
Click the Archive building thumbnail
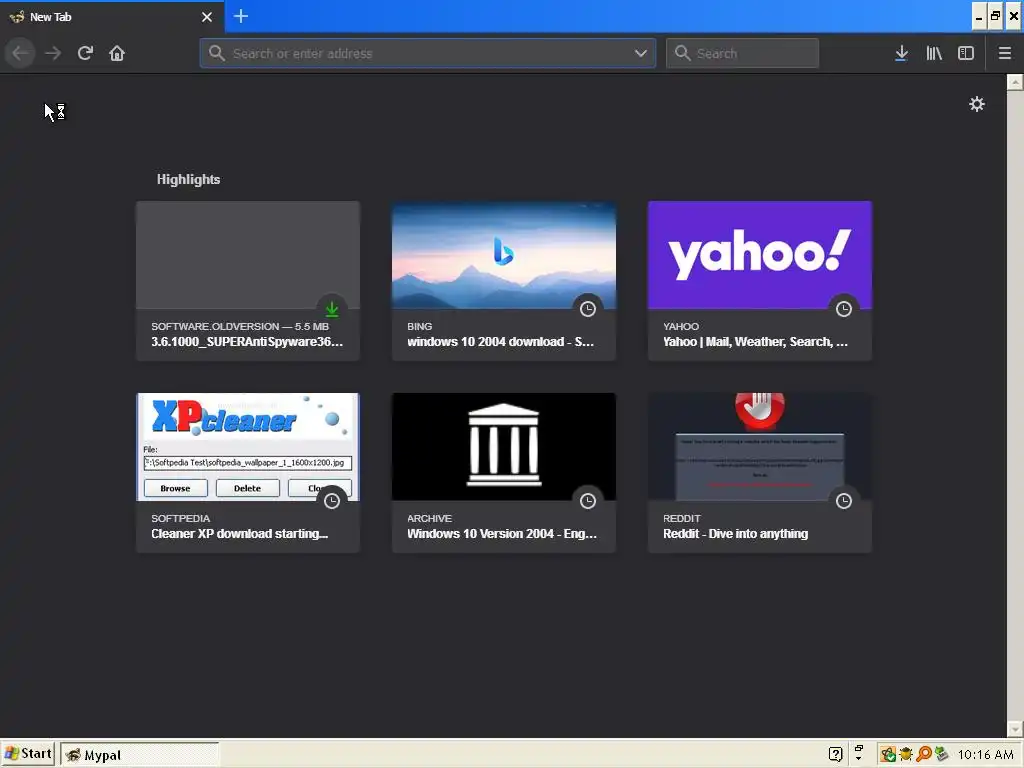[504, 447]
